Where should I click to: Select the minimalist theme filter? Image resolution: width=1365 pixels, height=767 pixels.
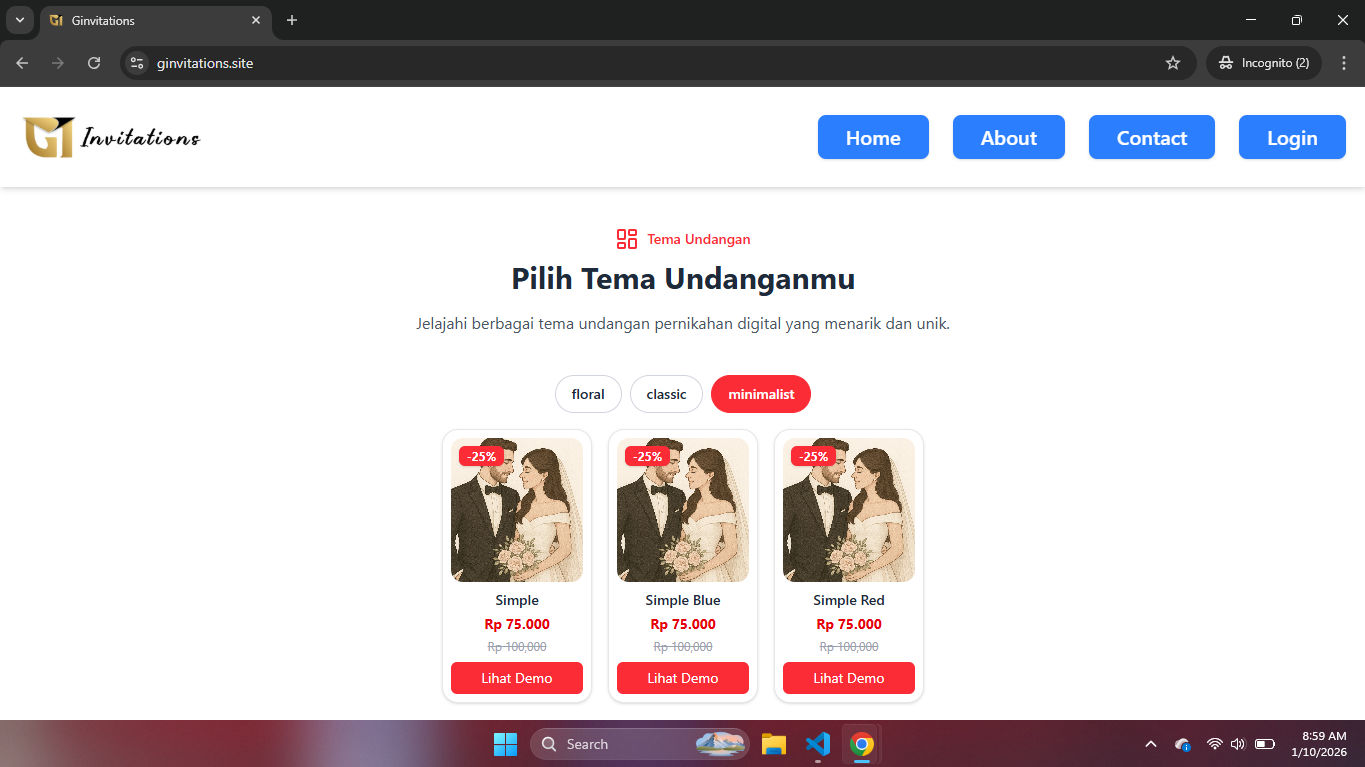tap(761, 394)
